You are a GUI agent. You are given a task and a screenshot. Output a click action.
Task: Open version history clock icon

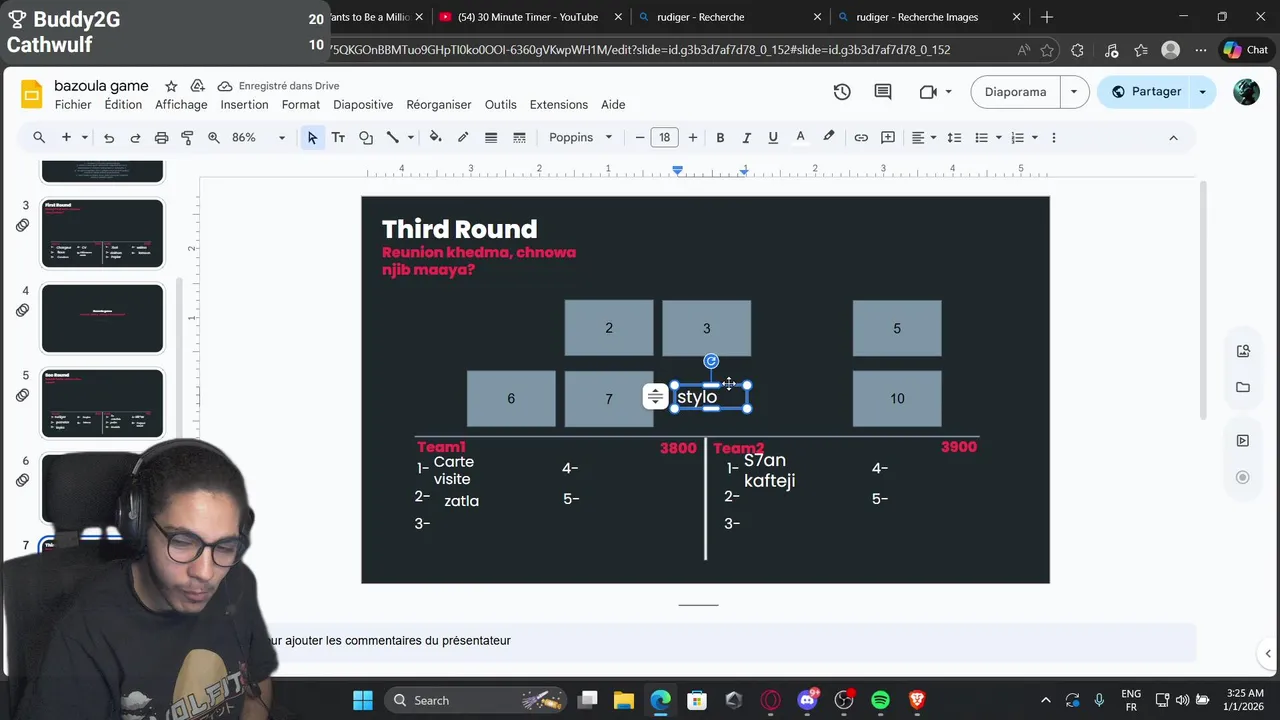(842, 92)
